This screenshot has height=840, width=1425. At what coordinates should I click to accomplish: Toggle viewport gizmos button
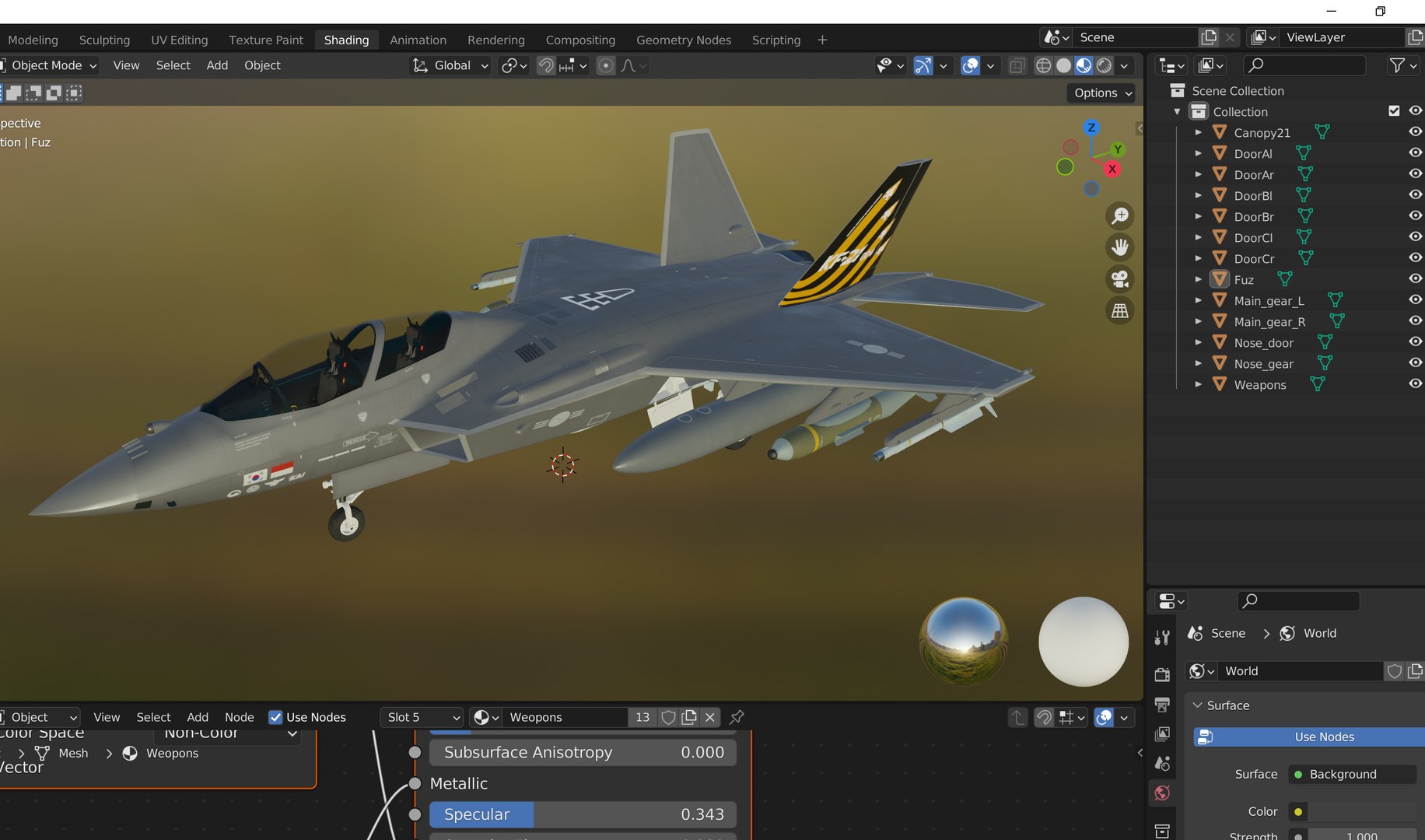(923, 66)
